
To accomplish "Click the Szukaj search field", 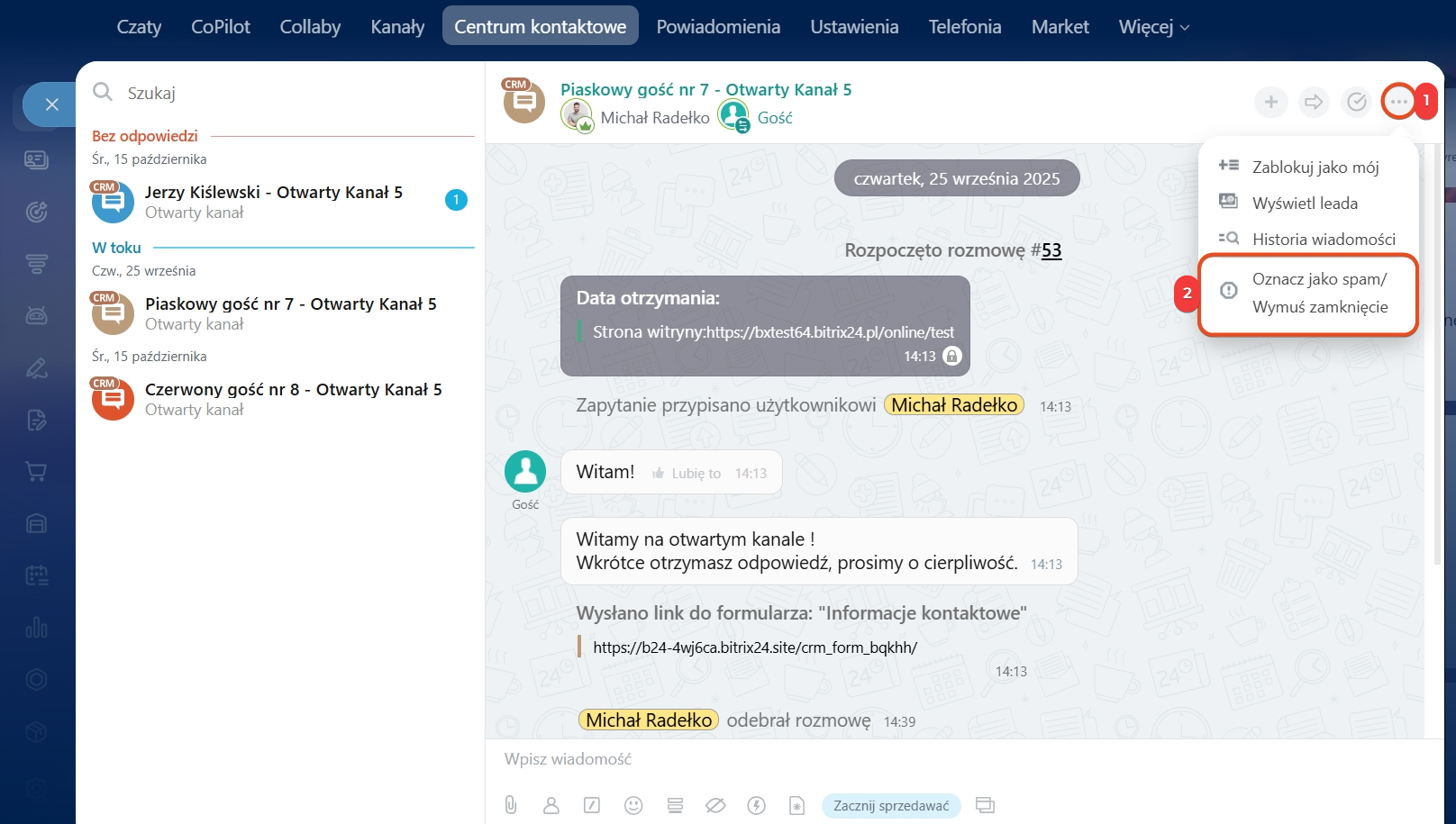I will [288, 93].
